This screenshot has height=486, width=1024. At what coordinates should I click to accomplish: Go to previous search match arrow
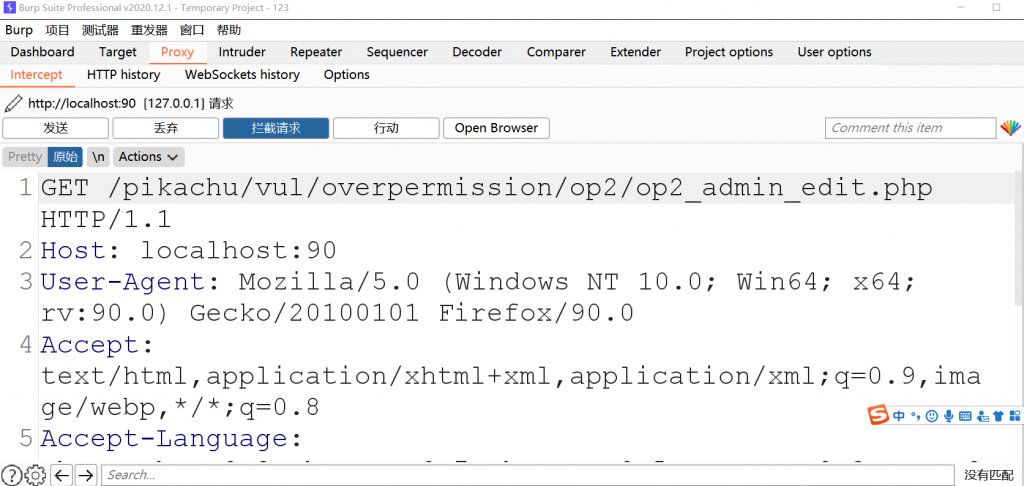click(x=61, y=475)
